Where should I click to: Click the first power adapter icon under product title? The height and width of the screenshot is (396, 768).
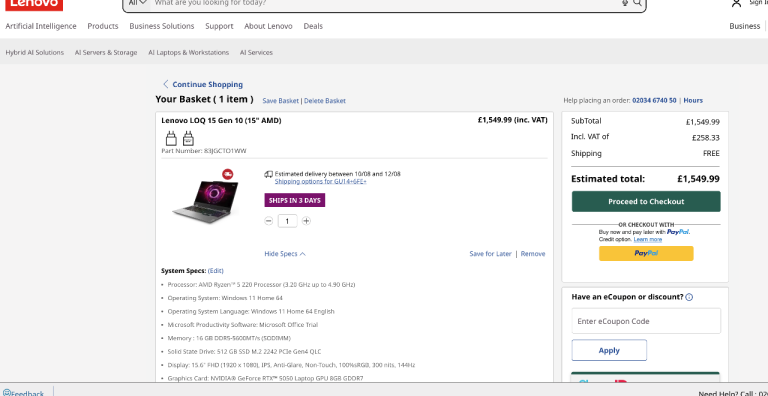point(171,139)
